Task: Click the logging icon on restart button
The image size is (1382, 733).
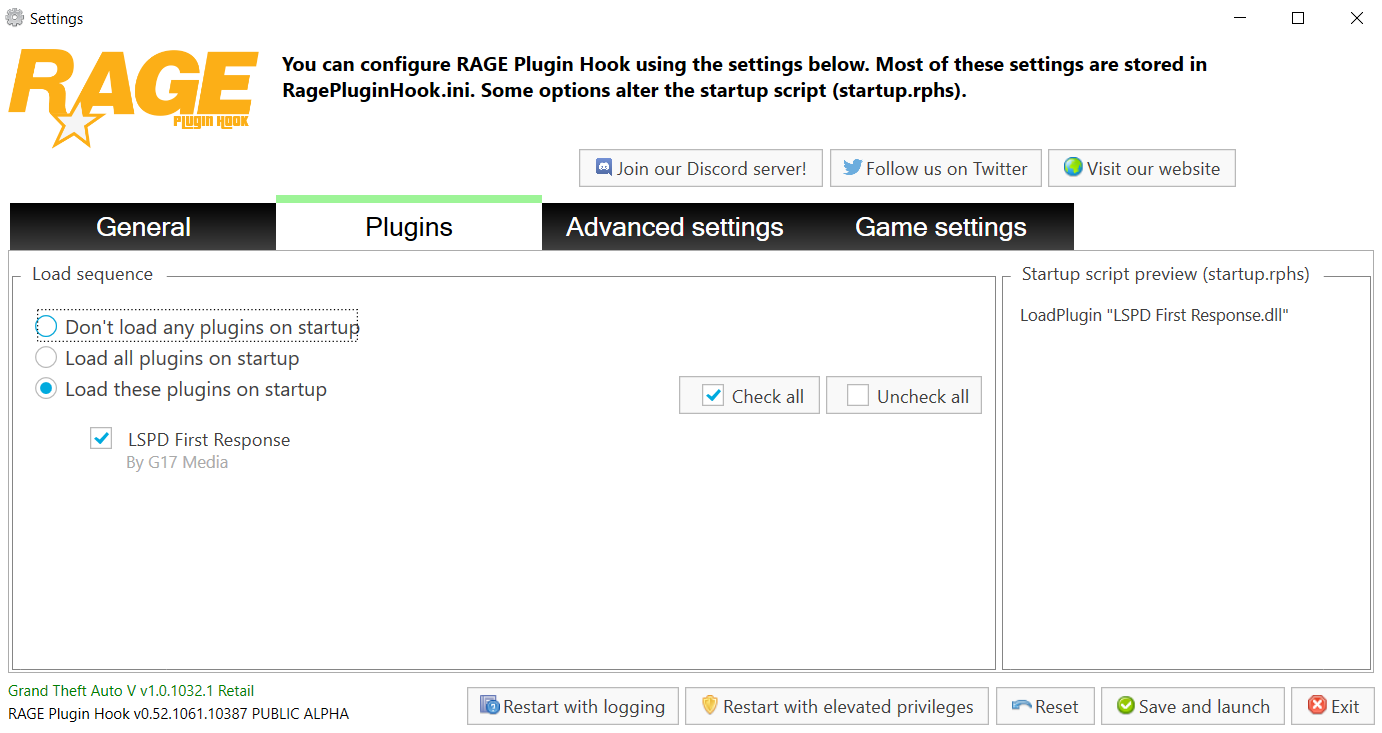Action: pos(490,706)
